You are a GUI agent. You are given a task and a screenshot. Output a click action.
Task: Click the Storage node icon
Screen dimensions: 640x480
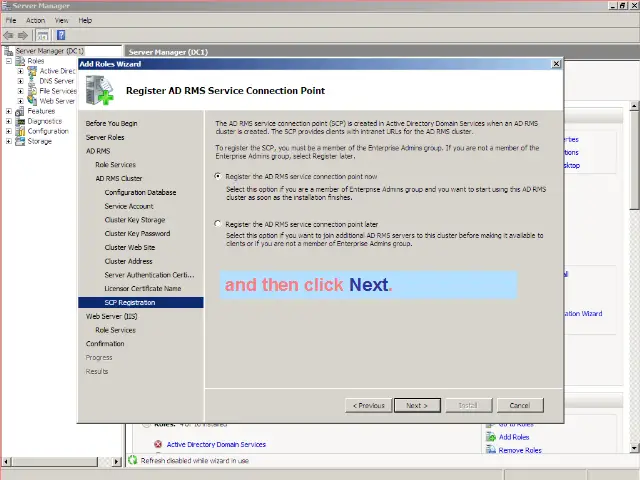(20, 141)
